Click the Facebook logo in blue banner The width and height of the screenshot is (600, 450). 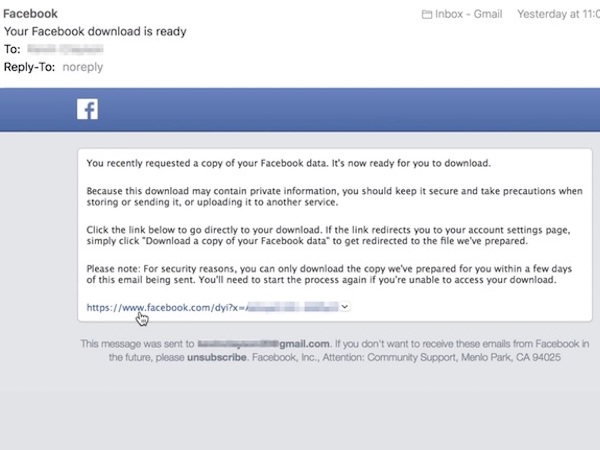click(x=87, y=109)
